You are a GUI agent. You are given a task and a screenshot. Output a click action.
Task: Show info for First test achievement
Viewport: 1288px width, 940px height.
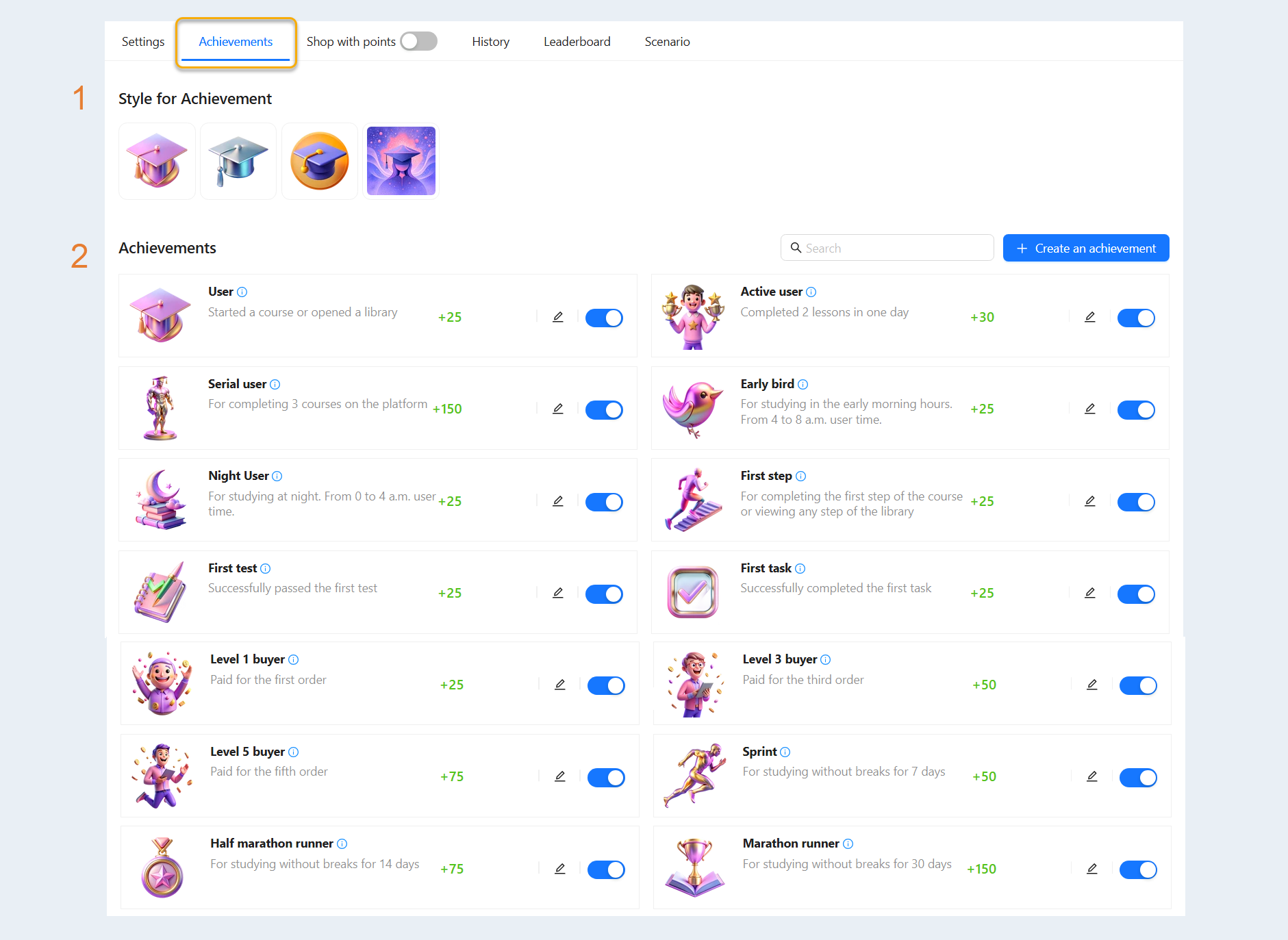(265, 569)
